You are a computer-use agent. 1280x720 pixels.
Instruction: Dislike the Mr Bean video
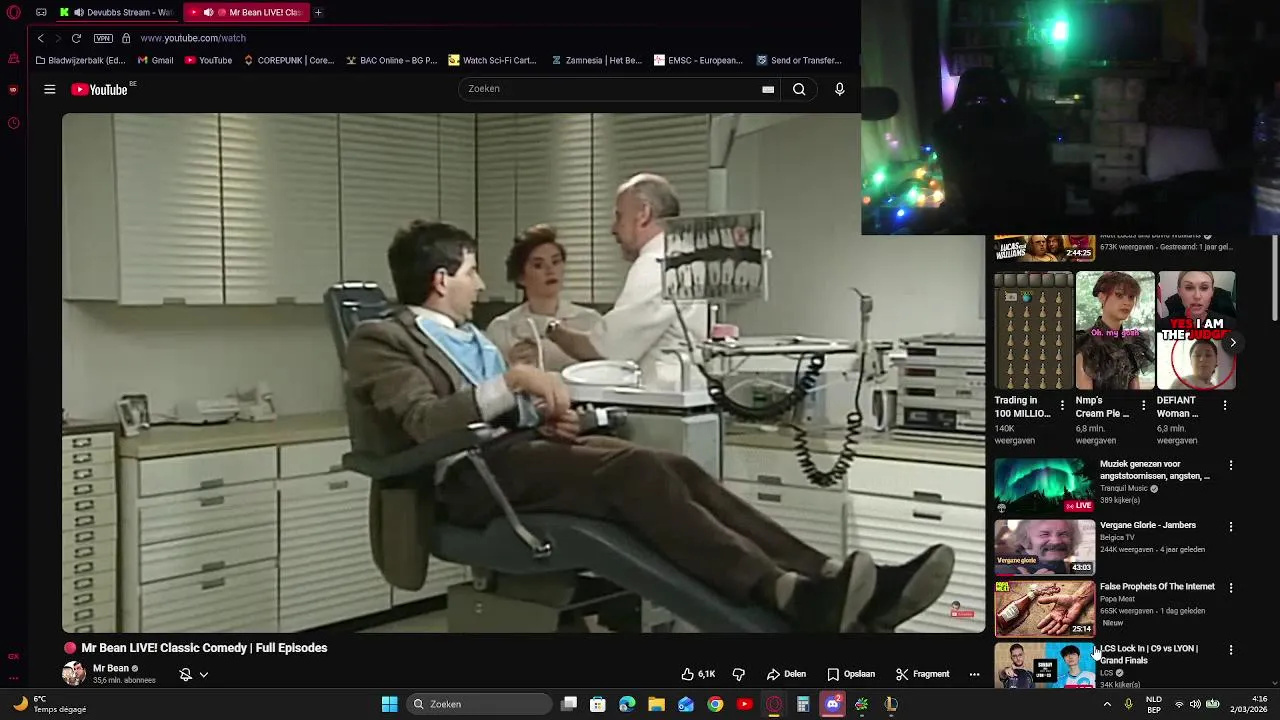pyautogui.click(x=739, y=674)
